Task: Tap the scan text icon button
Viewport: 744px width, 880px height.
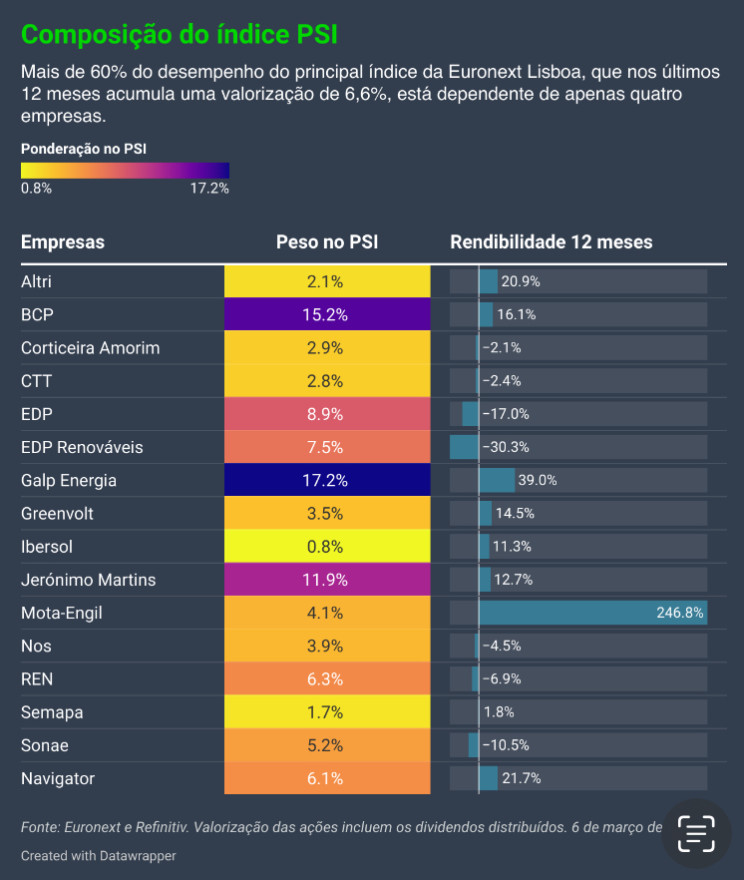Action: point(696,834)
